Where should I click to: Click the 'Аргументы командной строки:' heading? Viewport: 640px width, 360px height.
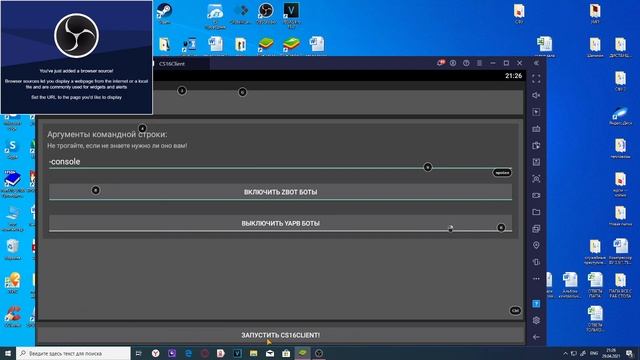tap(107, 134)
